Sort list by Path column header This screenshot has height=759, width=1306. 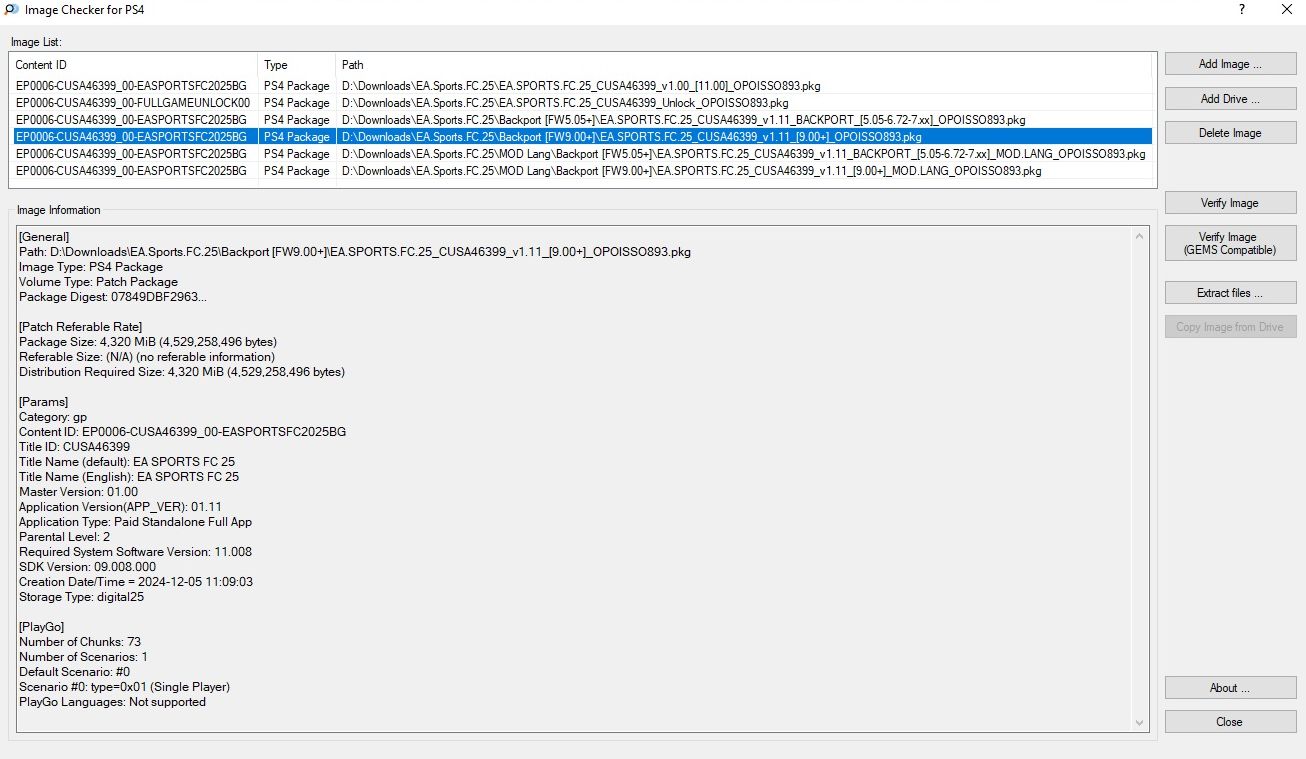(744, 65)
